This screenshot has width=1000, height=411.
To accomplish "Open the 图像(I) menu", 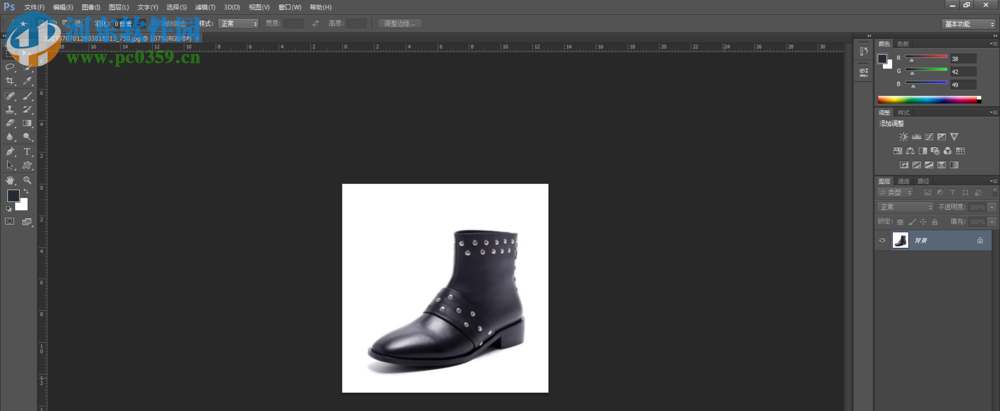I will (90, 7).
